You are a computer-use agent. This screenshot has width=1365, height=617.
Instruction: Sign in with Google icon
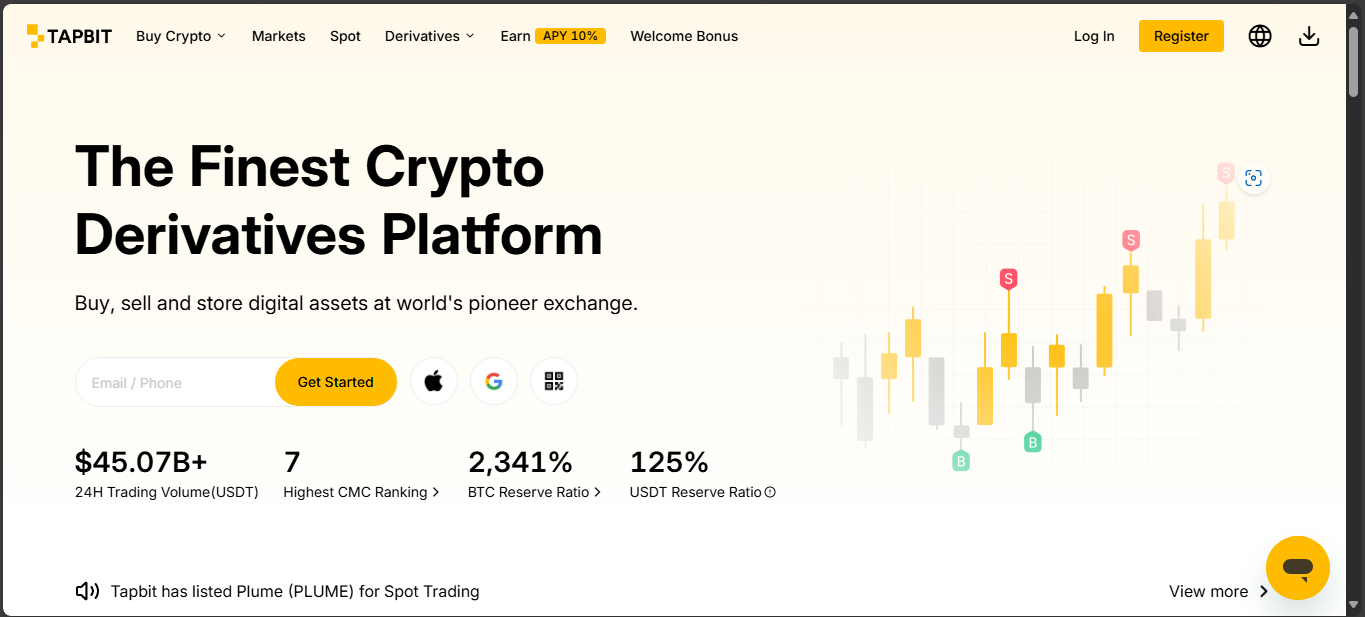[494, 381]
